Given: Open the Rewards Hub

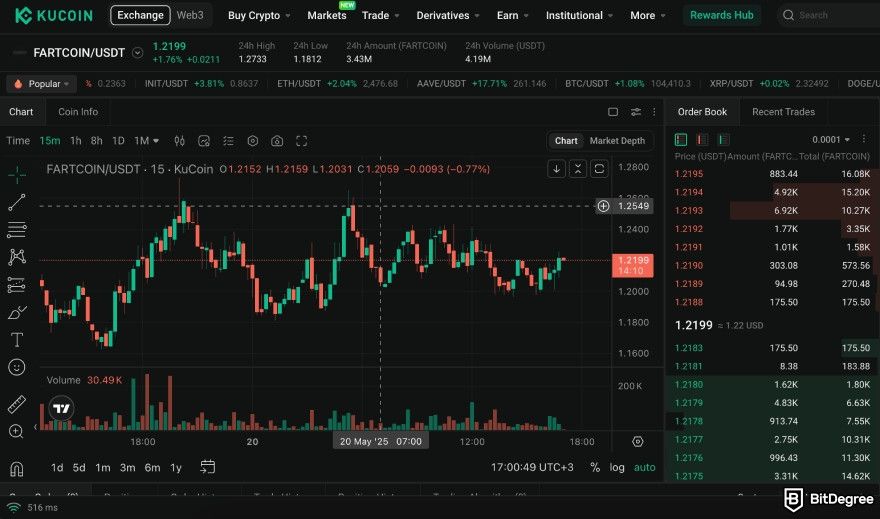Looking at the screenshot, I should (722, 15).
